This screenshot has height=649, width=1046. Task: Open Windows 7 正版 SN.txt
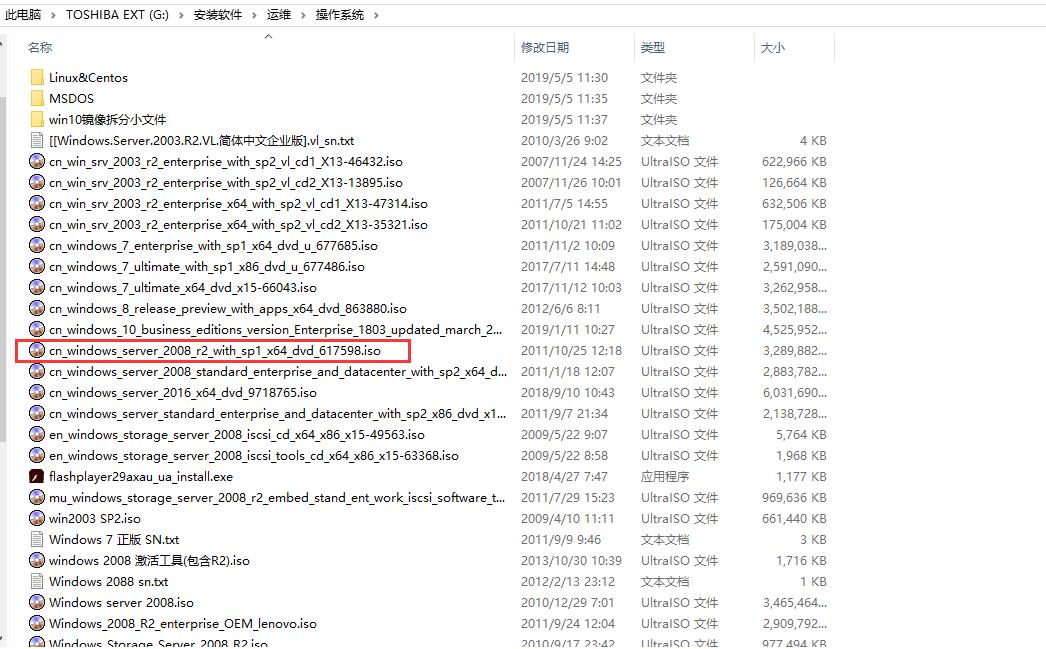pos(113,539)
